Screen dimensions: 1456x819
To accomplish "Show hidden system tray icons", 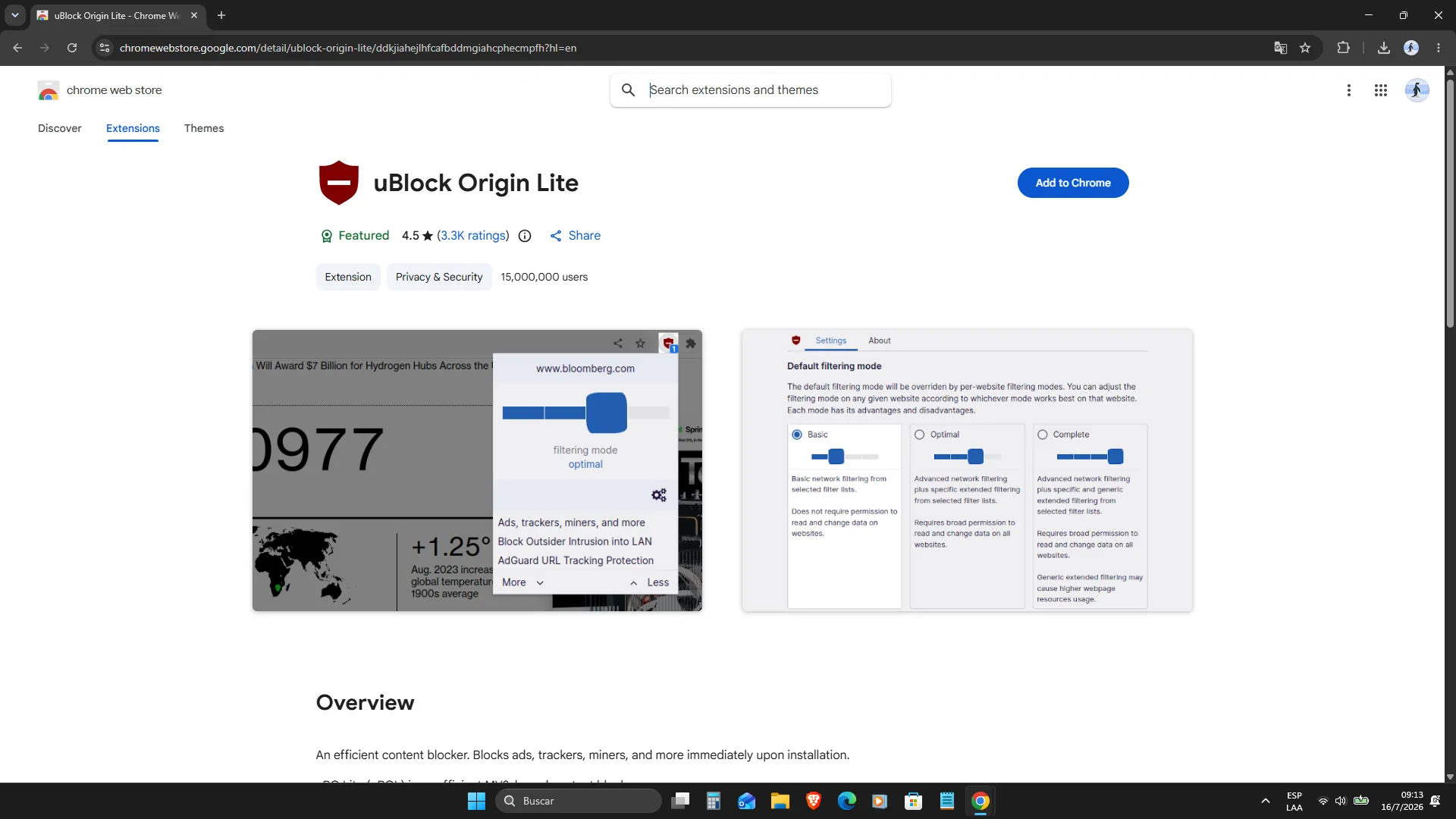I will (x=1265, y=801).
